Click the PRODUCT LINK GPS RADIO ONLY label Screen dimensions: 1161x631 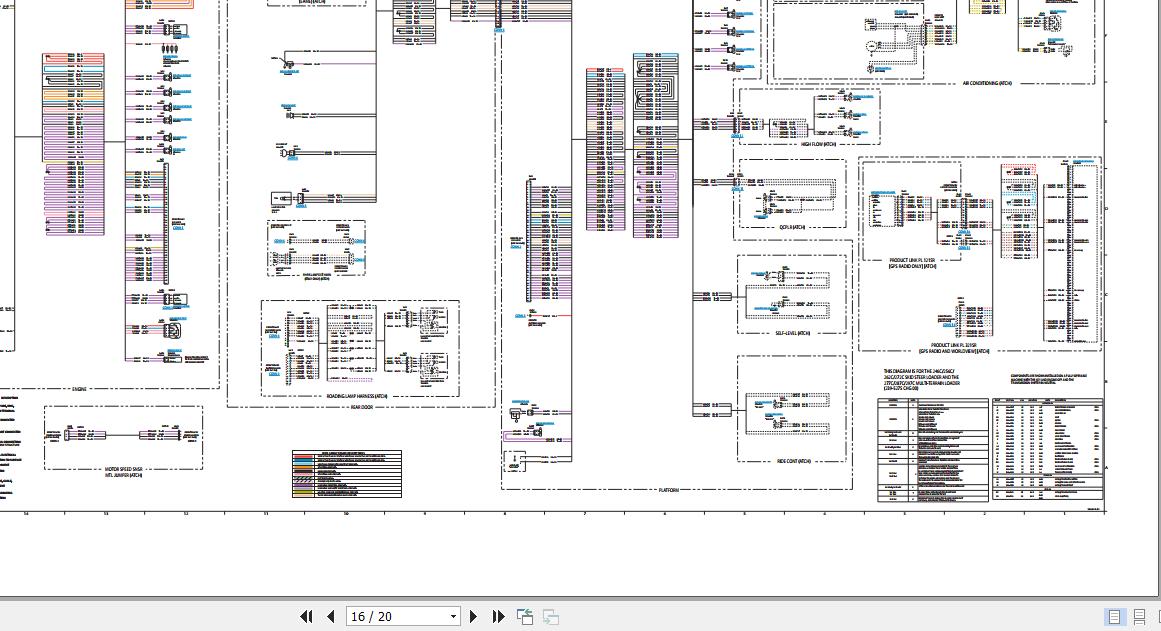pos(912,263)
